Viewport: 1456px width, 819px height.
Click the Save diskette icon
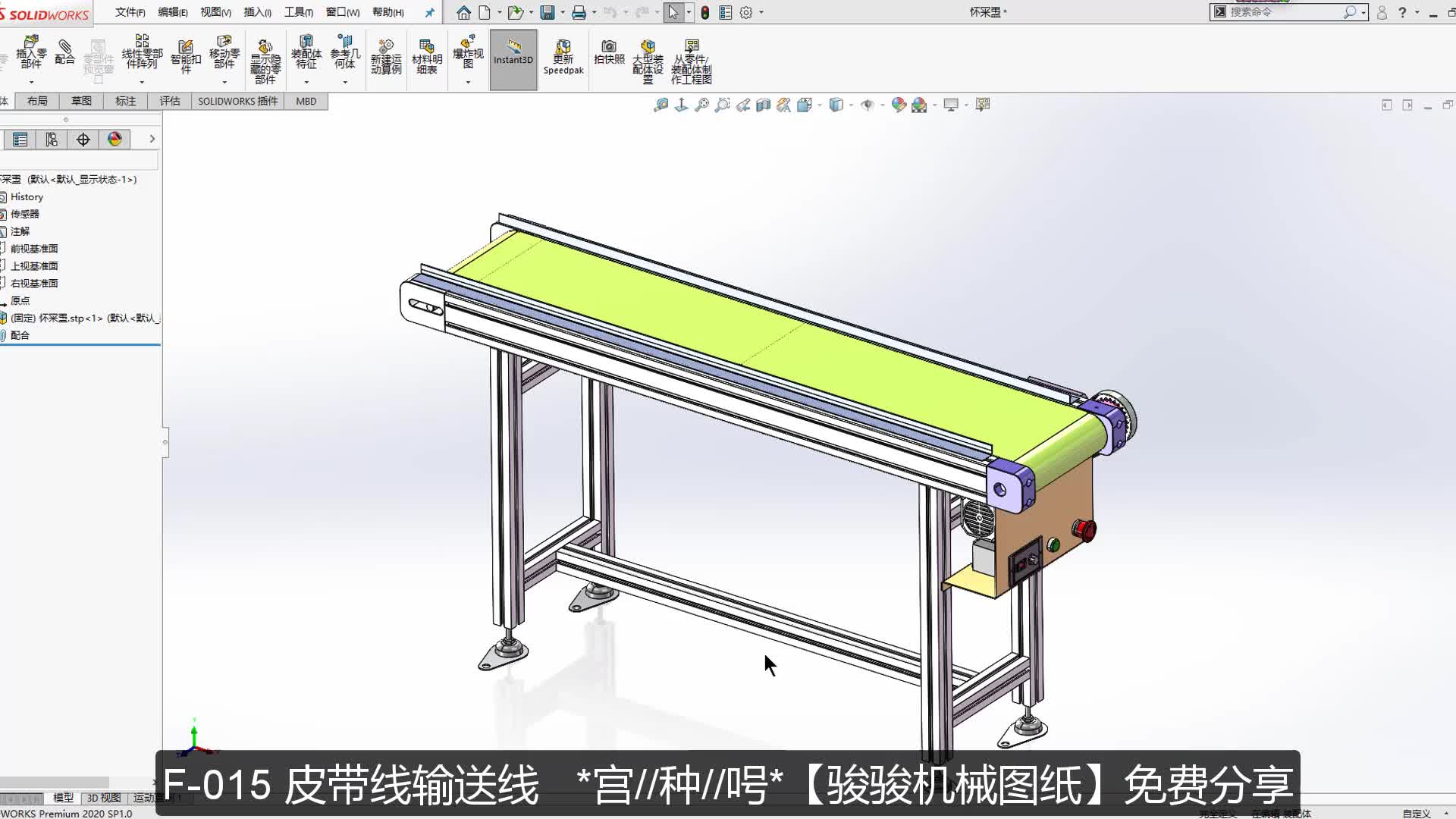547,12
